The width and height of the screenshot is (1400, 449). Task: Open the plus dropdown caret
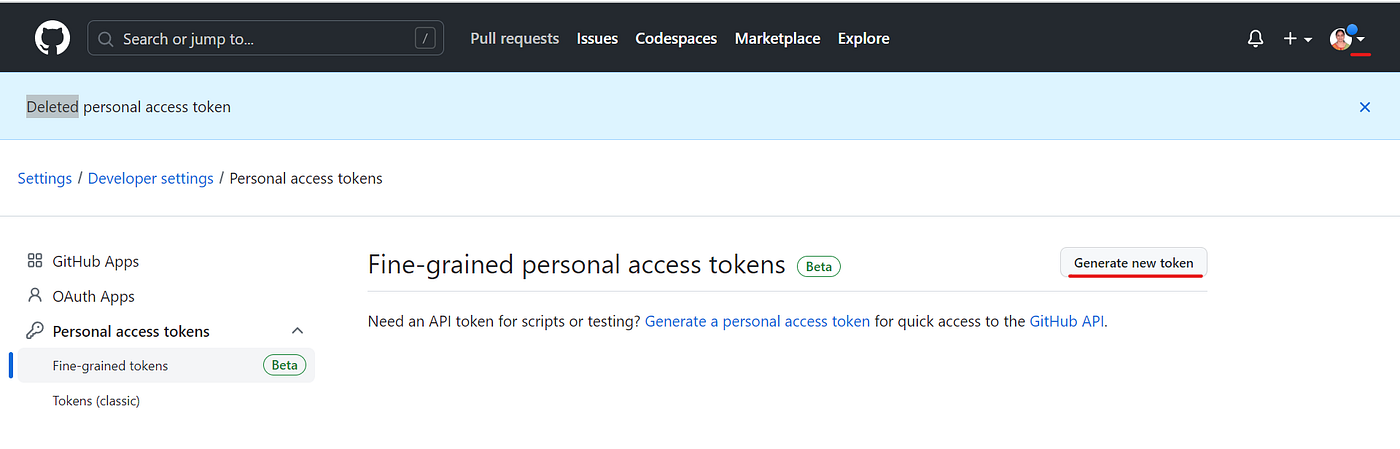[x=1308, y=40]
